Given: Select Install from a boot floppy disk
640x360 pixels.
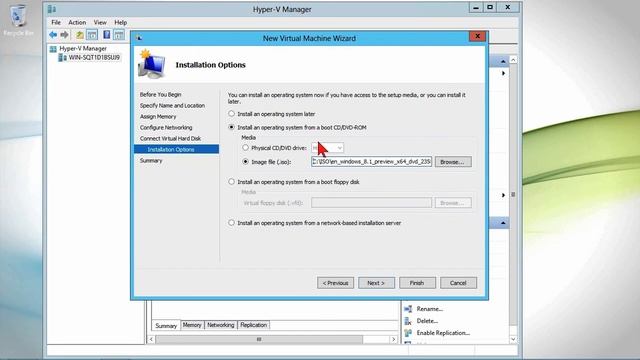Looking at the screenshot, I should 231,181.
